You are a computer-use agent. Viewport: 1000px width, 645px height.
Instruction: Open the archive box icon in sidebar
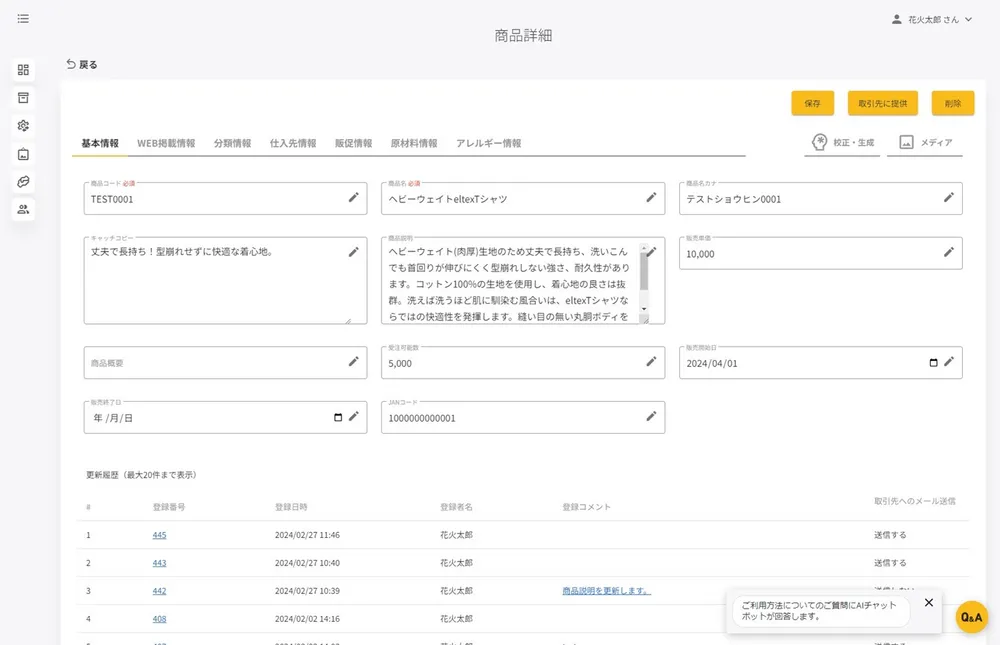click(x=23, y=98)
